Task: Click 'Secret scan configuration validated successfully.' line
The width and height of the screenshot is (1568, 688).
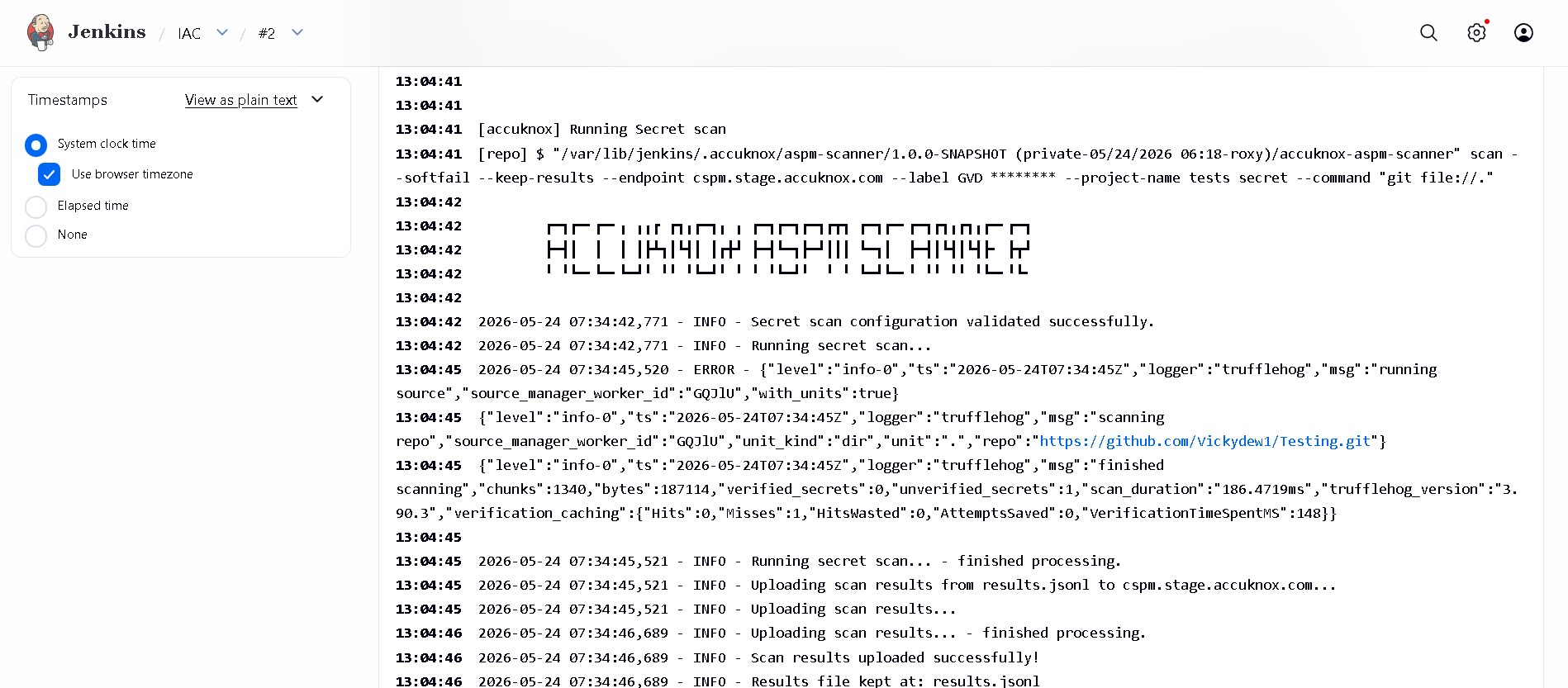Action: click(953, 321)
